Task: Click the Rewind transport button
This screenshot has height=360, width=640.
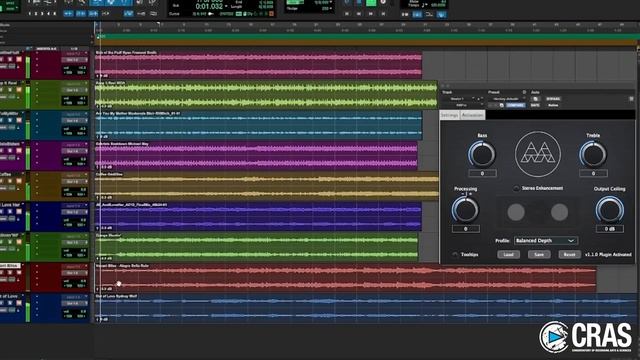Action: (x=359, y=13)
